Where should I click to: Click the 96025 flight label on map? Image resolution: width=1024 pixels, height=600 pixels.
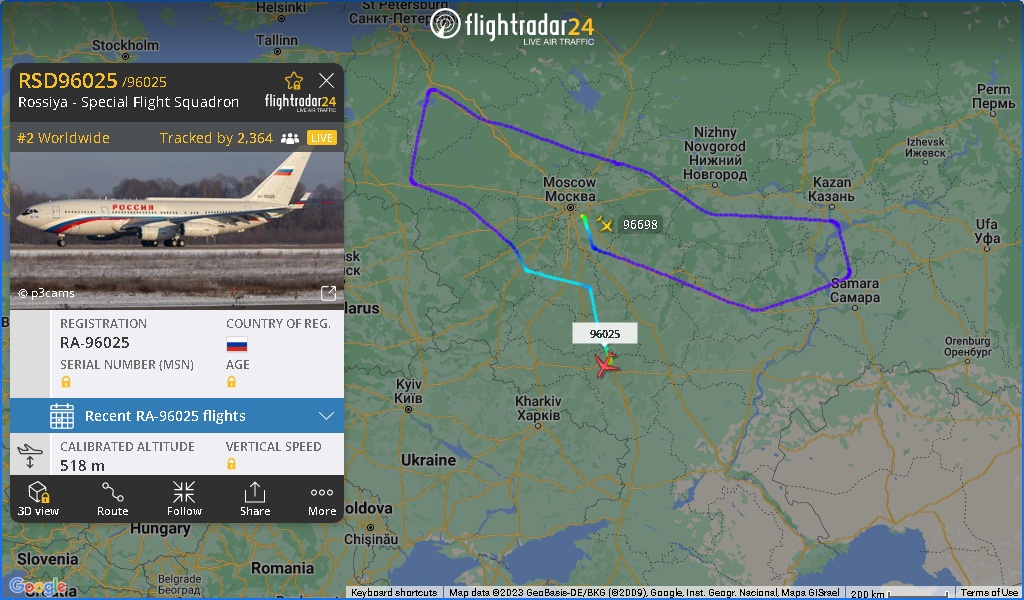click(605, 334)
